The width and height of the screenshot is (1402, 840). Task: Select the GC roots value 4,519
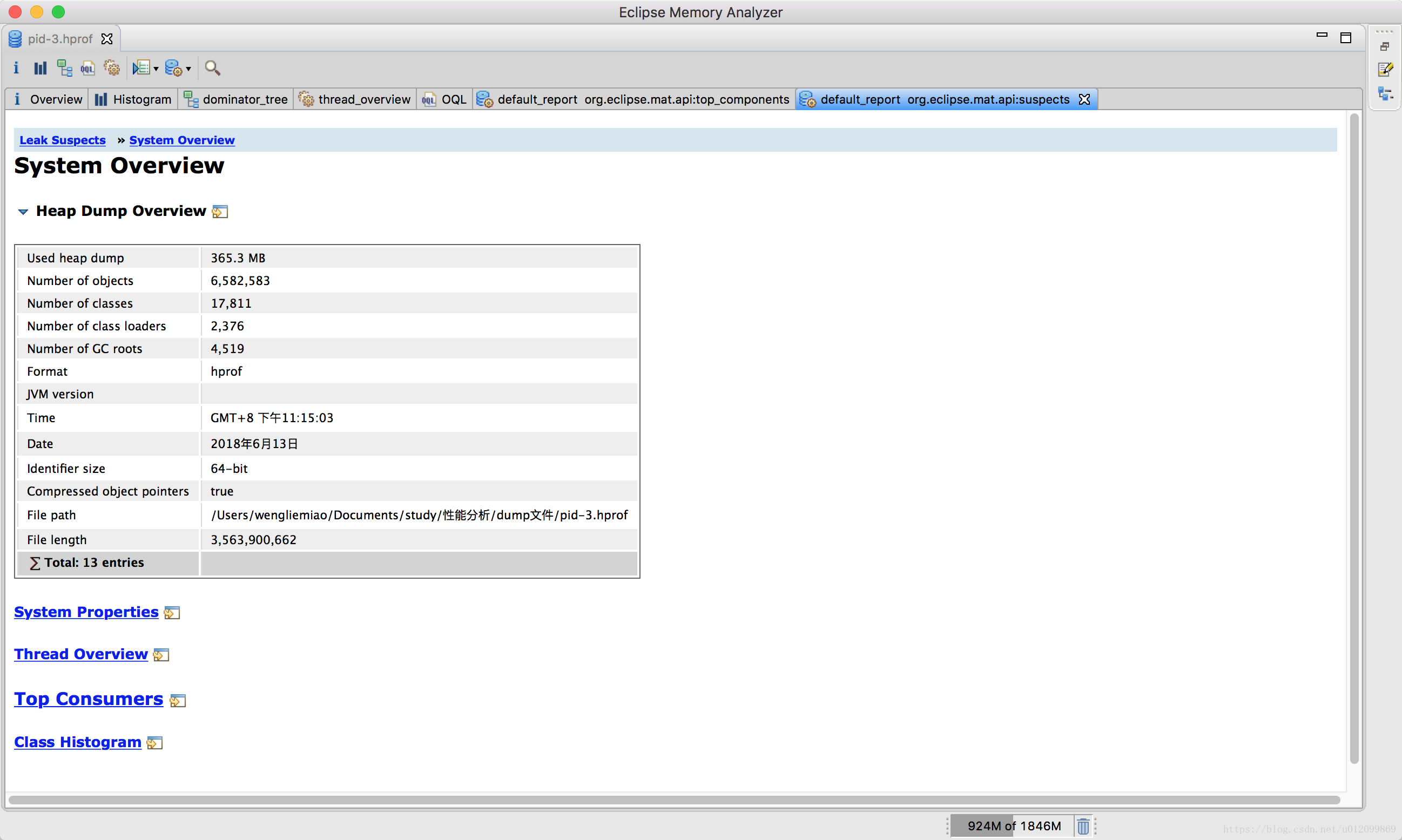pyautogui.click(x=227, y=348)
